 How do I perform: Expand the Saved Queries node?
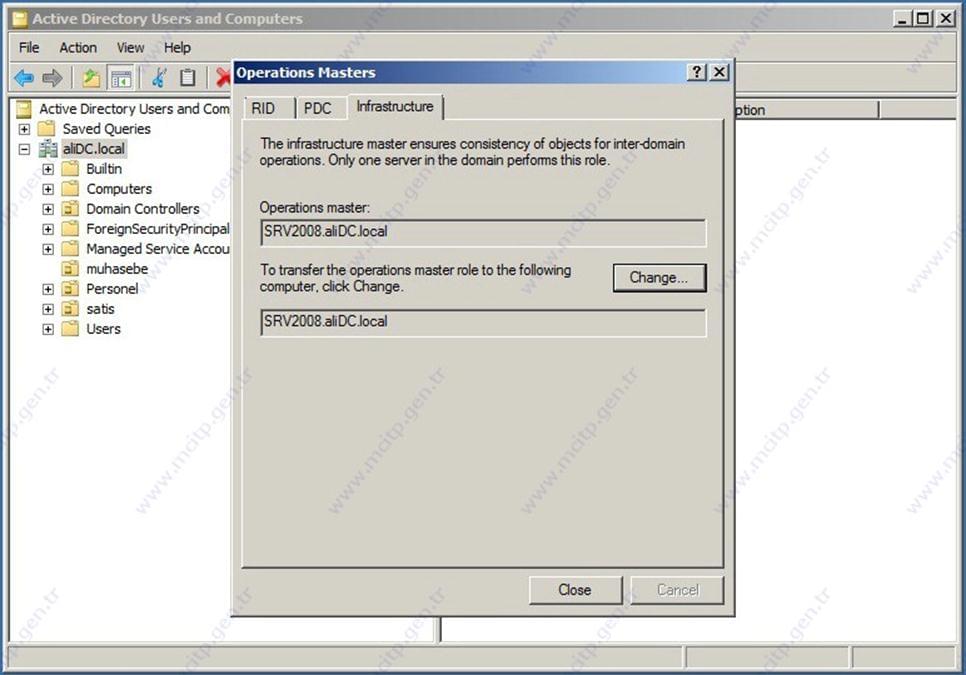(24, 129)
